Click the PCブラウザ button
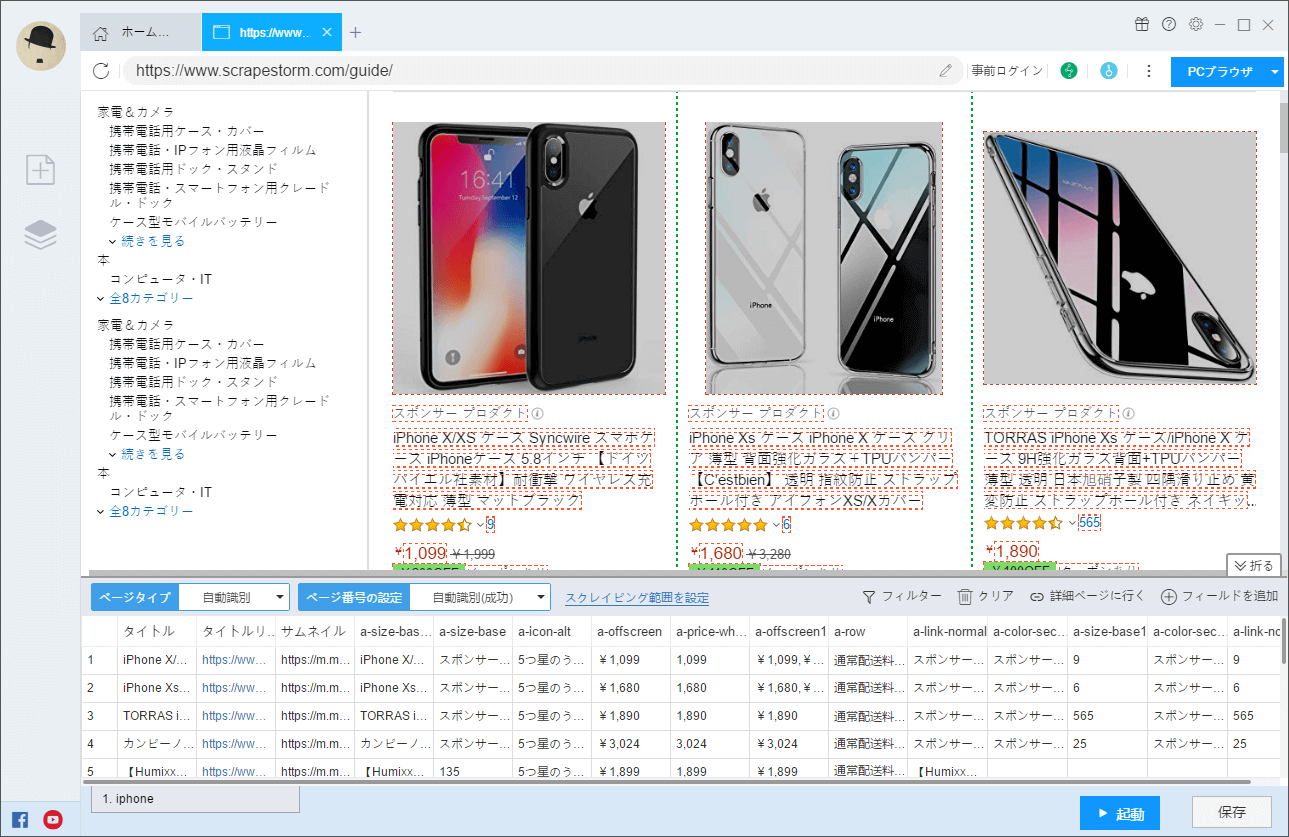Image resolution: width=1289 pixels, height=837 pixels. [1219, 72]
